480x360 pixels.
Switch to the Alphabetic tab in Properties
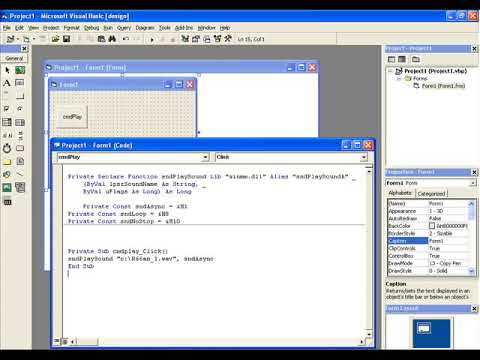pyautogui.click(x=400, y=193)
